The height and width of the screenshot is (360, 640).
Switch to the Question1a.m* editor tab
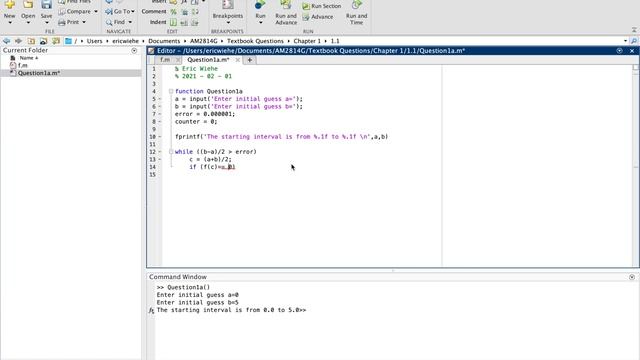tap(208, 60)
